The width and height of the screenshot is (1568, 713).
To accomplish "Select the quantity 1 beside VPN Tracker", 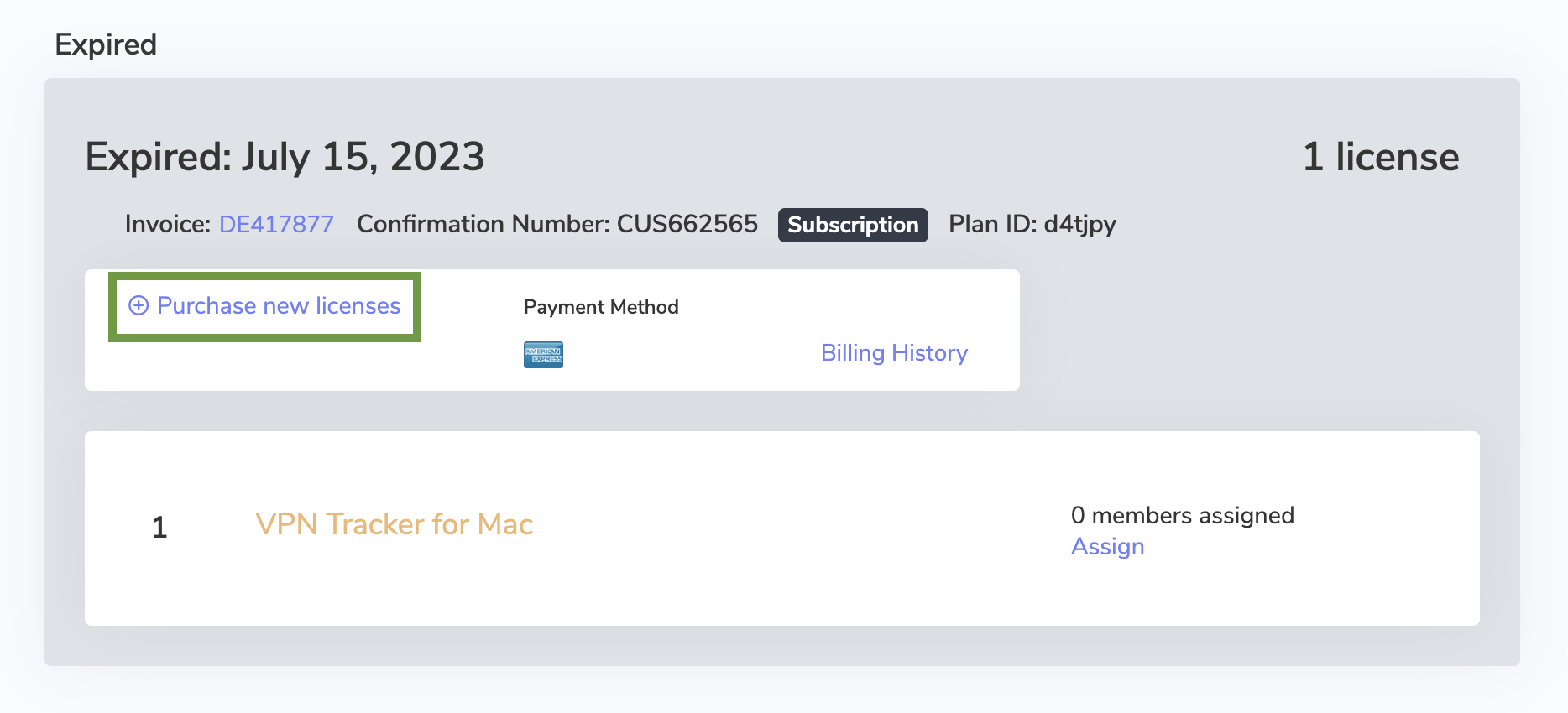I will (x=159, y=527).
